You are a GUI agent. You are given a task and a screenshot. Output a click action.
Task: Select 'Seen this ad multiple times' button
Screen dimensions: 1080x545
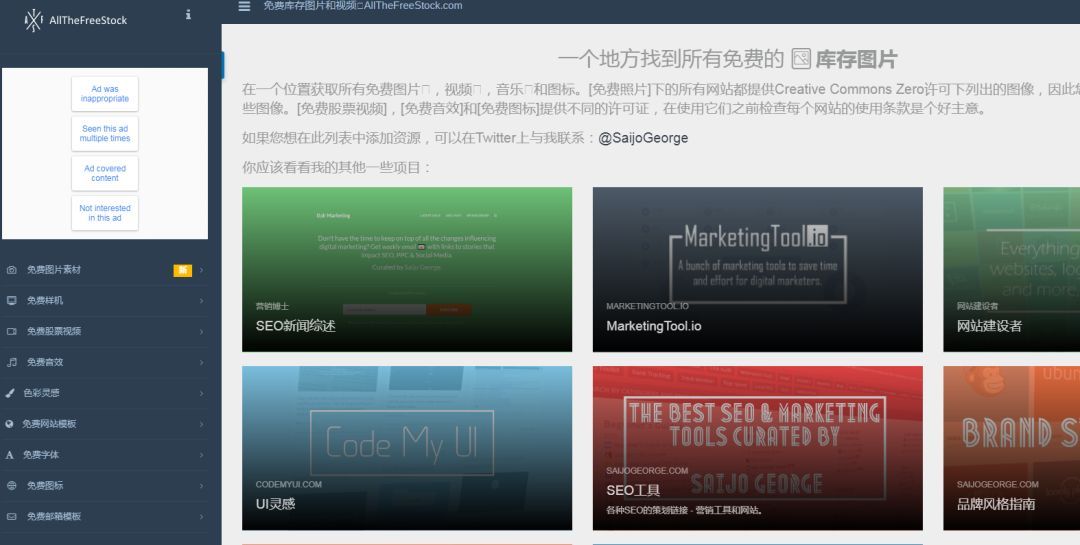tap(105, 134)
